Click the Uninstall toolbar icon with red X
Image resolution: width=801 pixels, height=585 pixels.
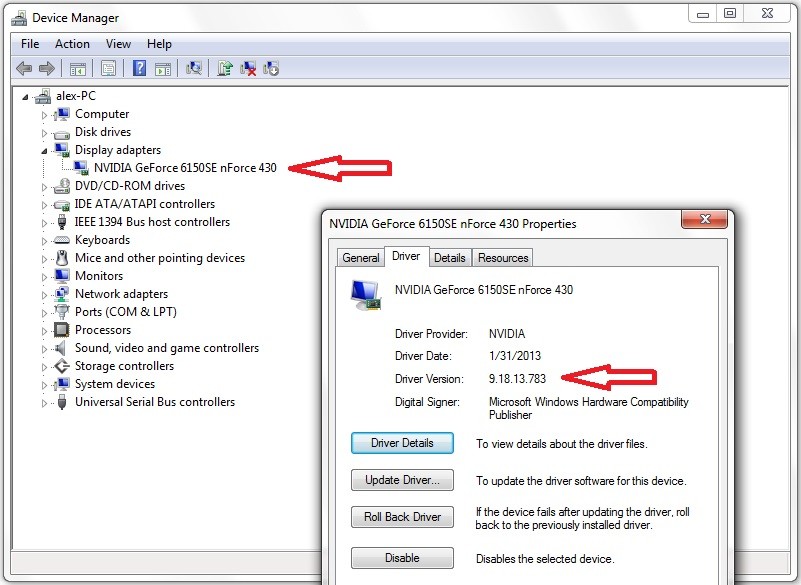click(248, 68)
